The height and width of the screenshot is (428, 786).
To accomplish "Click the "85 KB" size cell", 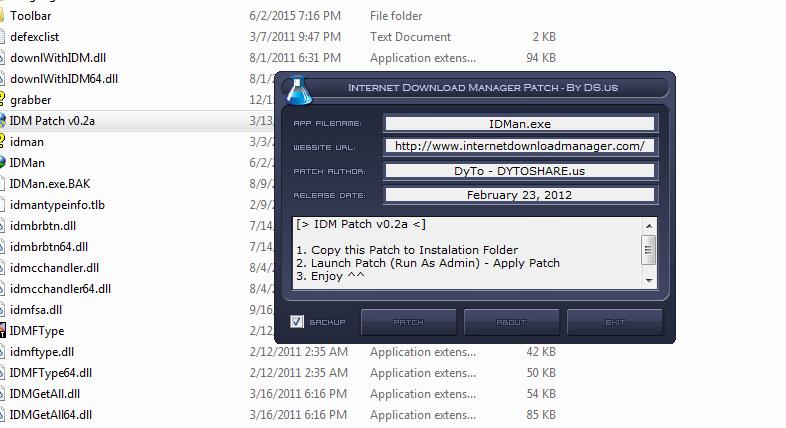I will pyautogui.click(x=541, y=415).
